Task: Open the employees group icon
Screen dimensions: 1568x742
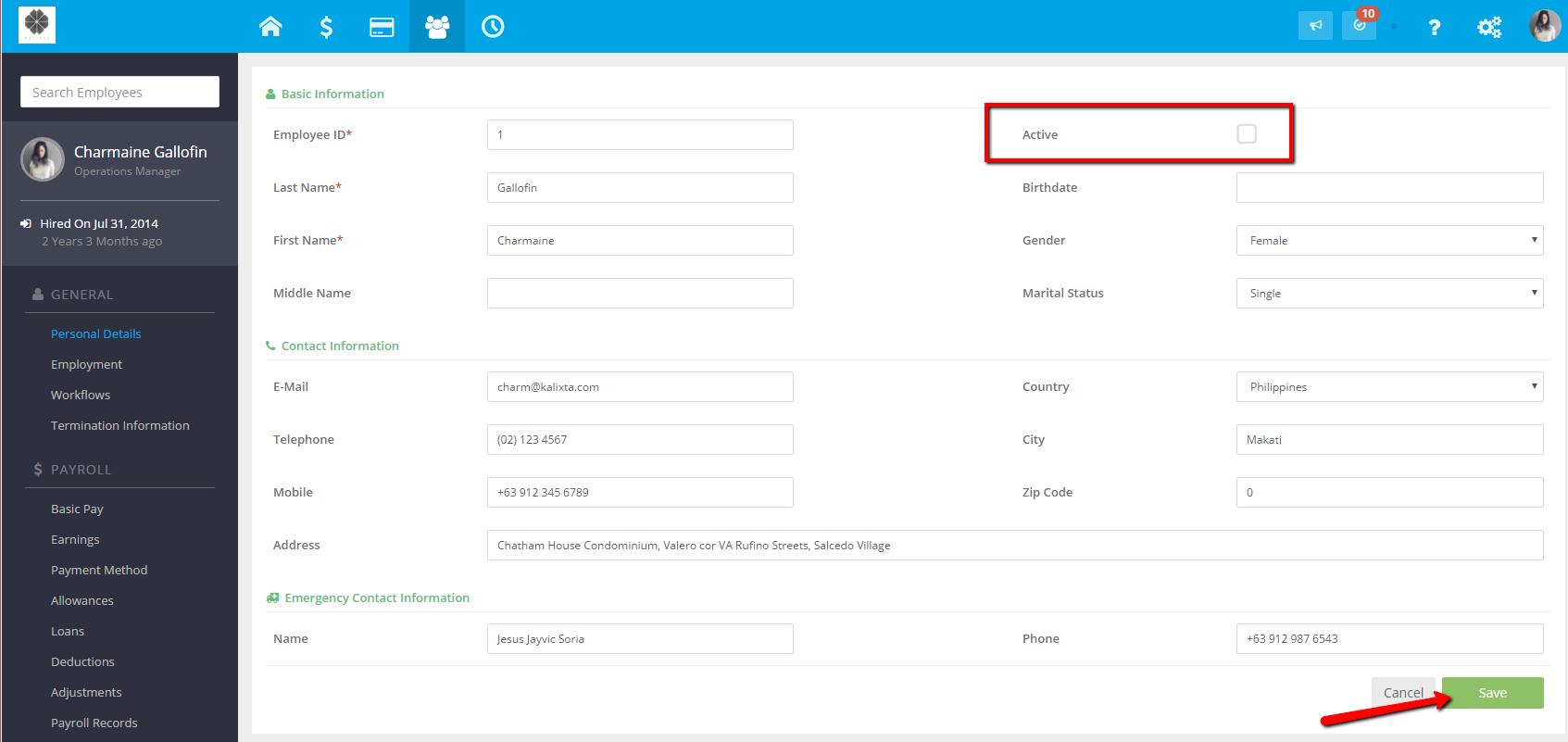Action: pos(437,27)
